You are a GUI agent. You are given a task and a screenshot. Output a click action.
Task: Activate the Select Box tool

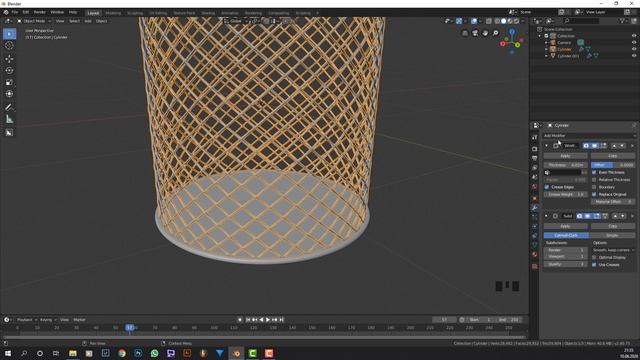pos(9,33)
